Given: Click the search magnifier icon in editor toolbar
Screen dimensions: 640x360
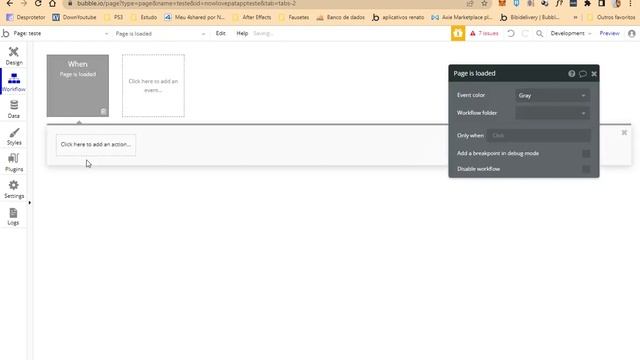Looking at the screenshot, I should (x=540, y=33).
